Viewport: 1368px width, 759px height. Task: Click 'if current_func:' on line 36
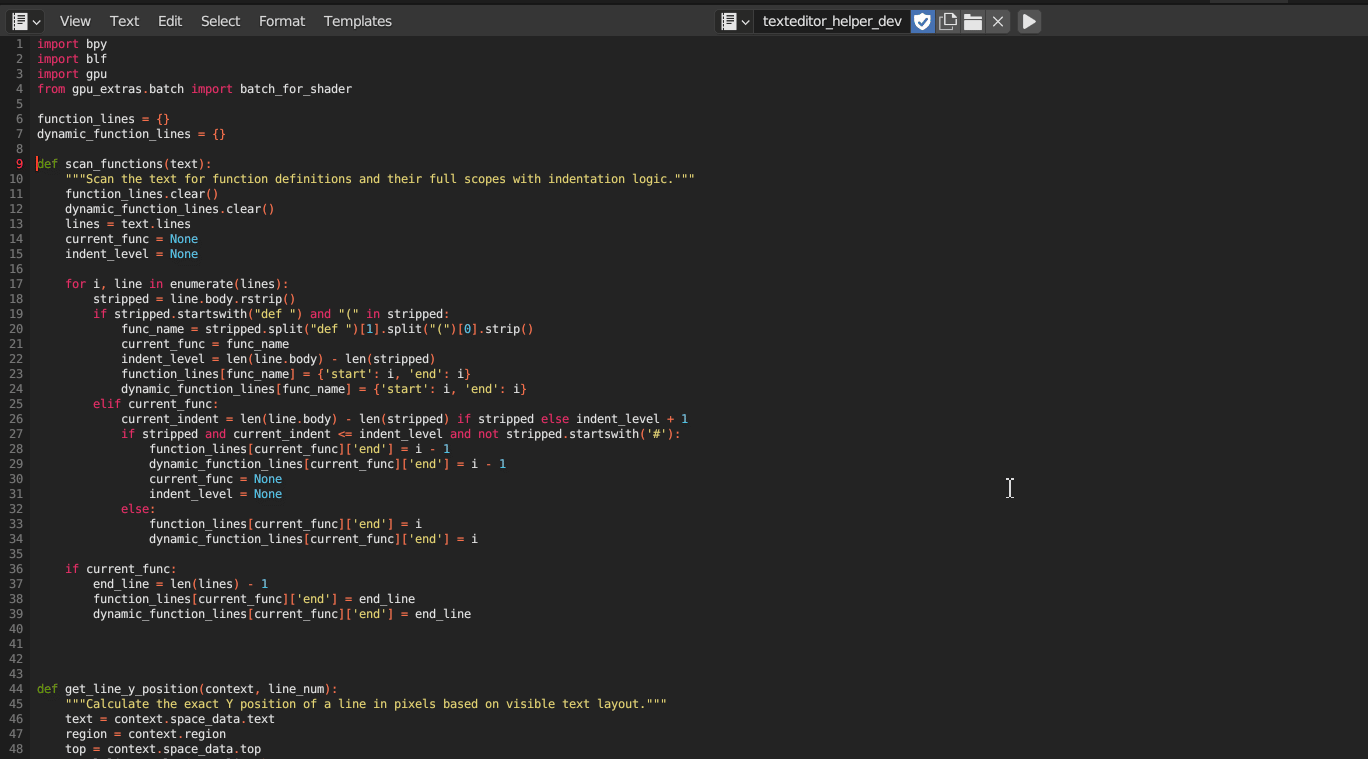click(x=121, y=569)
